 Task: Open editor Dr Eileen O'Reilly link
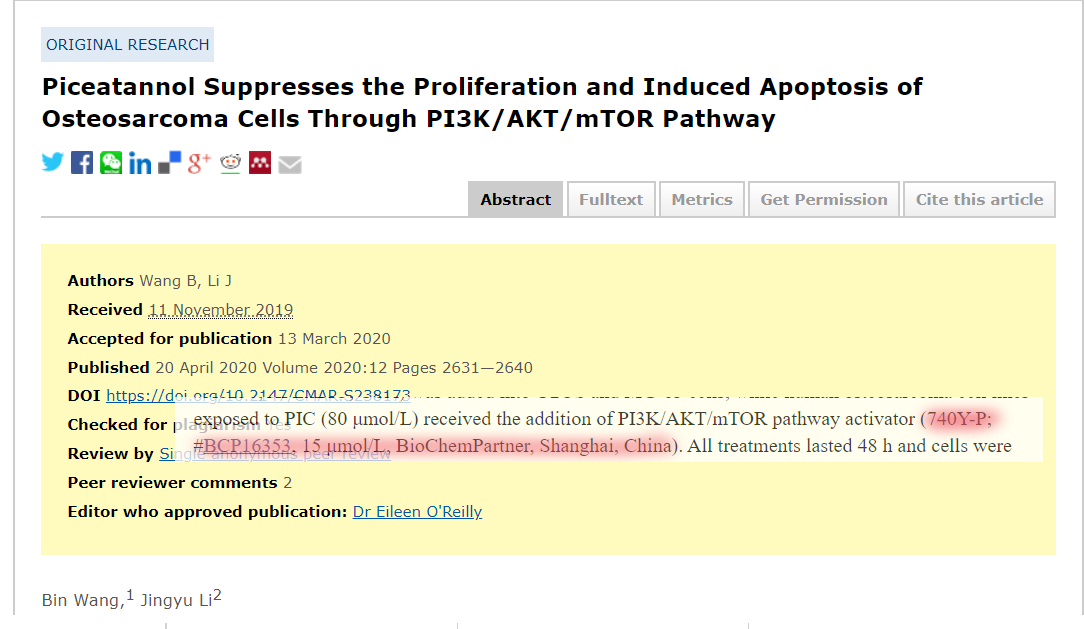418,511
